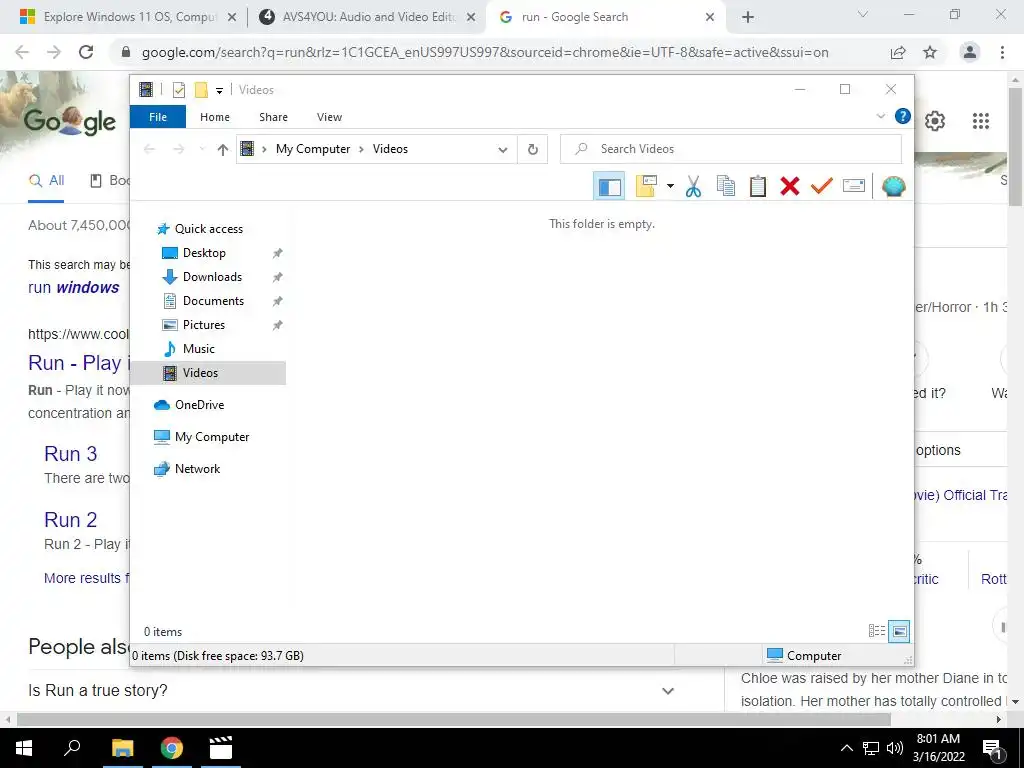
Task: Click Videos in the address breadcrumb
Action: 390,149
